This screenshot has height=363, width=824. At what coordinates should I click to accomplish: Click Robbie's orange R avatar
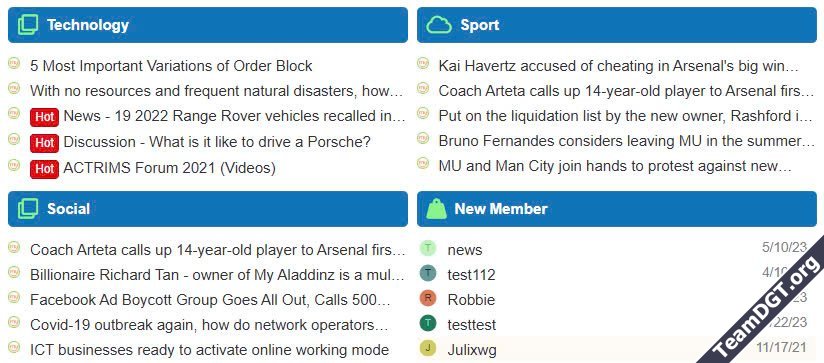[x=428, y=298]
